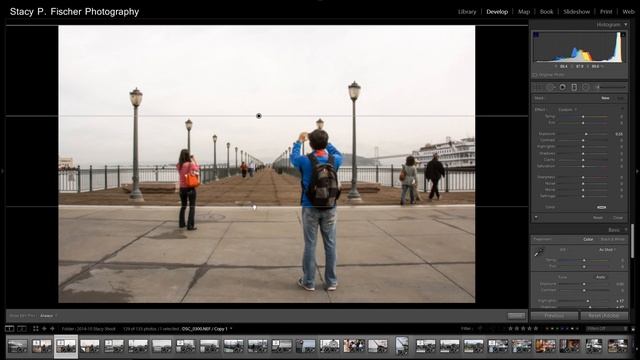640x360 pixels.
Task: Select the Spot Removal tool
Action: pyautogui.click(x=550, y=87)
